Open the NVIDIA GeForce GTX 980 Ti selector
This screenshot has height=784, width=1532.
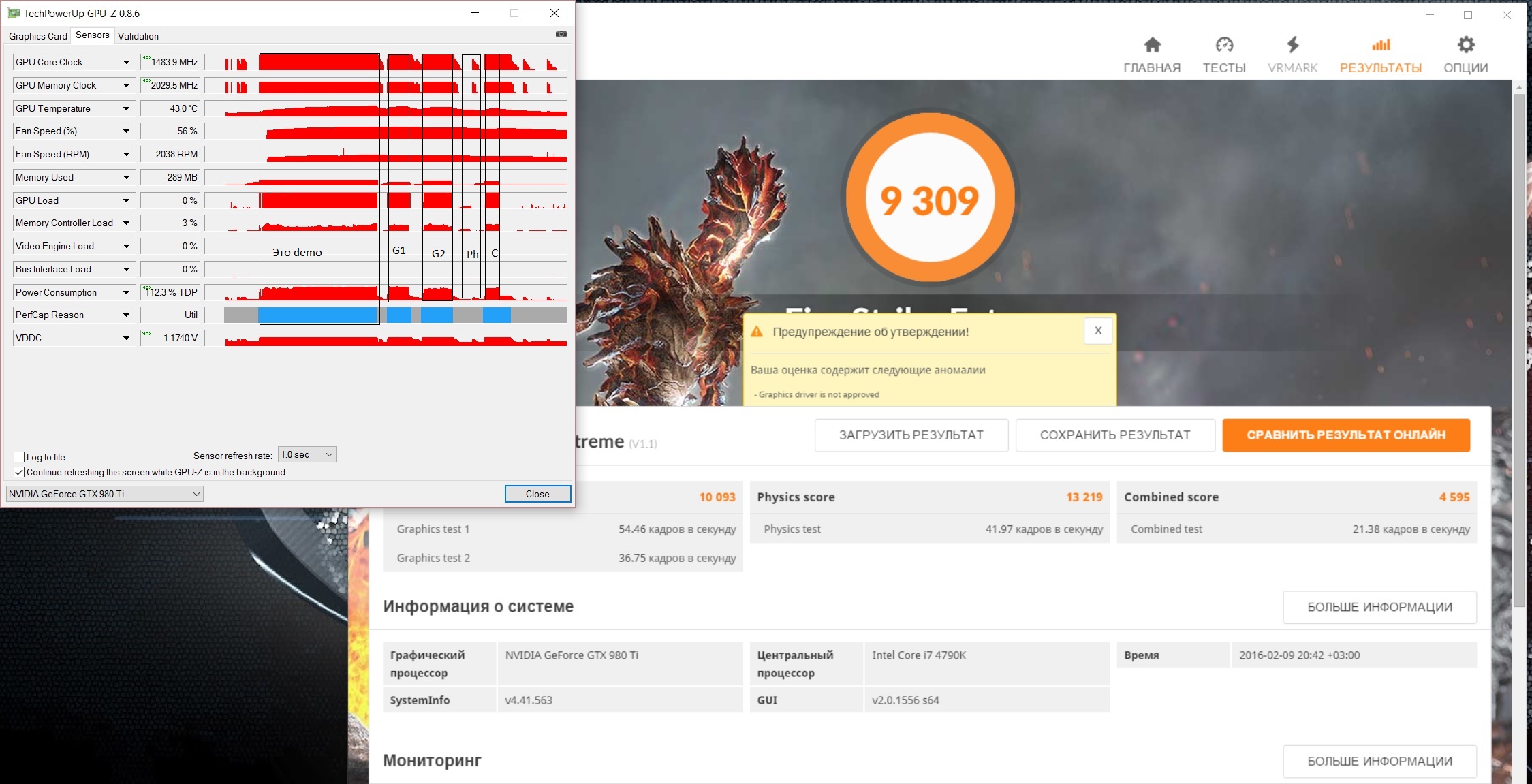(x=105, y=494)
